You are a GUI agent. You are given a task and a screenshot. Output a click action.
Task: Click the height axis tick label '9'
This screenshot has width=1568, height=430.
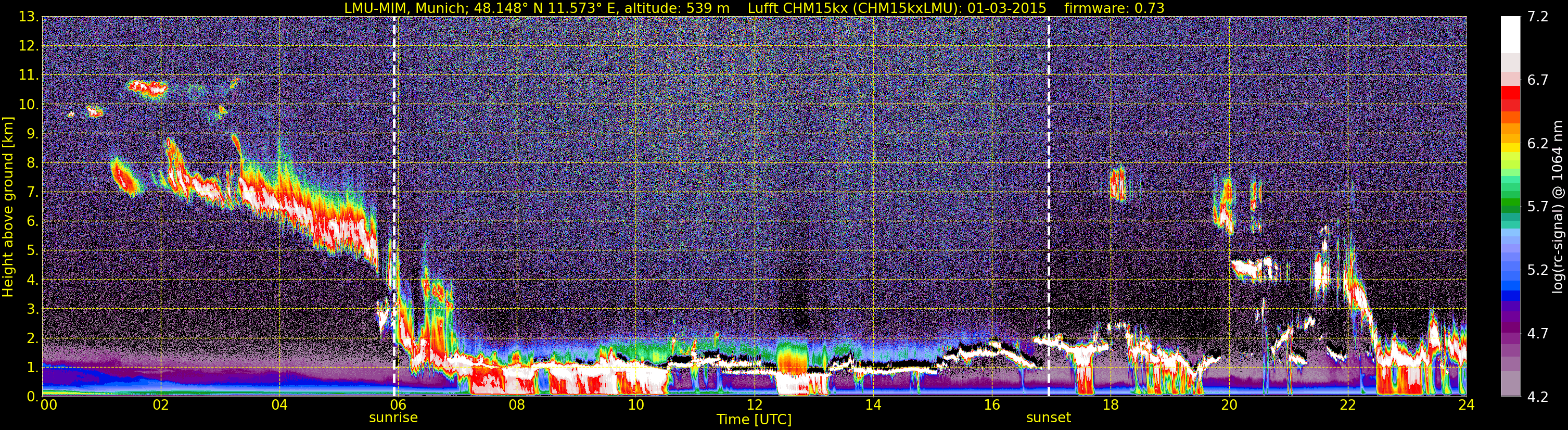click(x=32, y=133)
